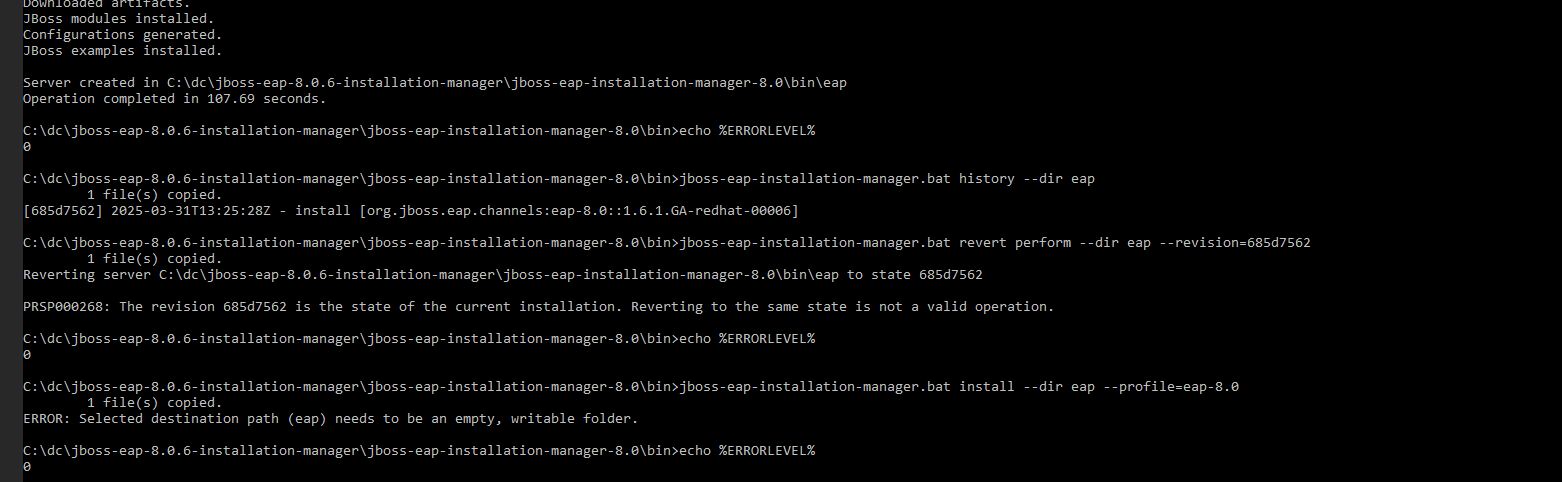Click the "Configurations generated." output line
The width and height of the screenshot is (1562, 482).
click(x=122, y=35)
